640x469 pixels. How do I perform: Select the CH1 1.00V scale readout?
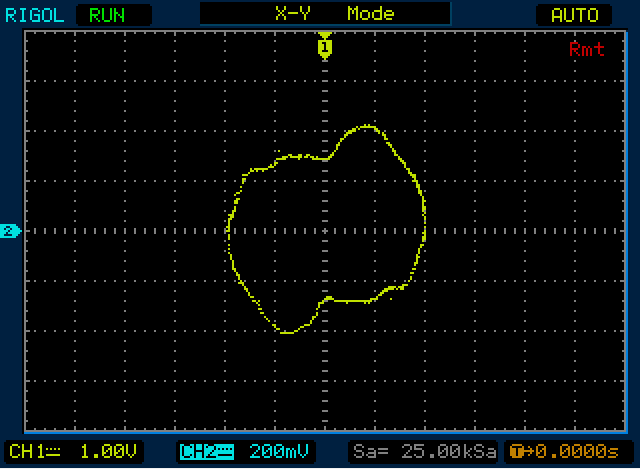click(x=73, y=452)
